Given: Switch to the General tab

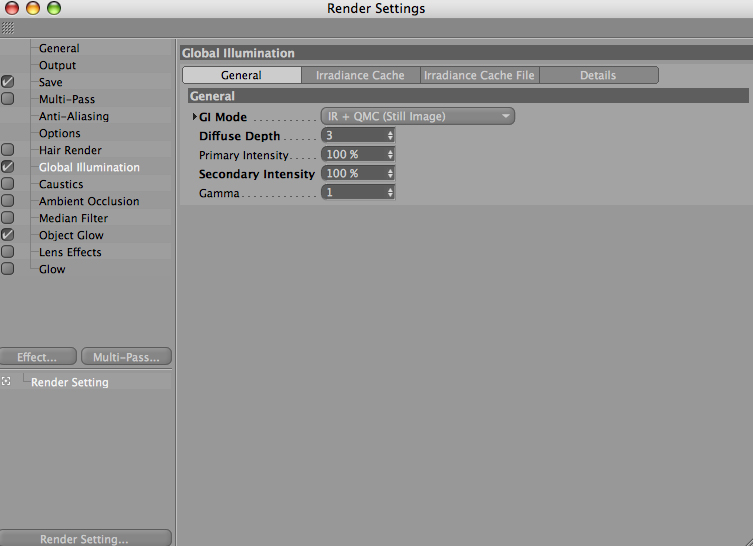Looking at the screenshot, I should (242, 75).
